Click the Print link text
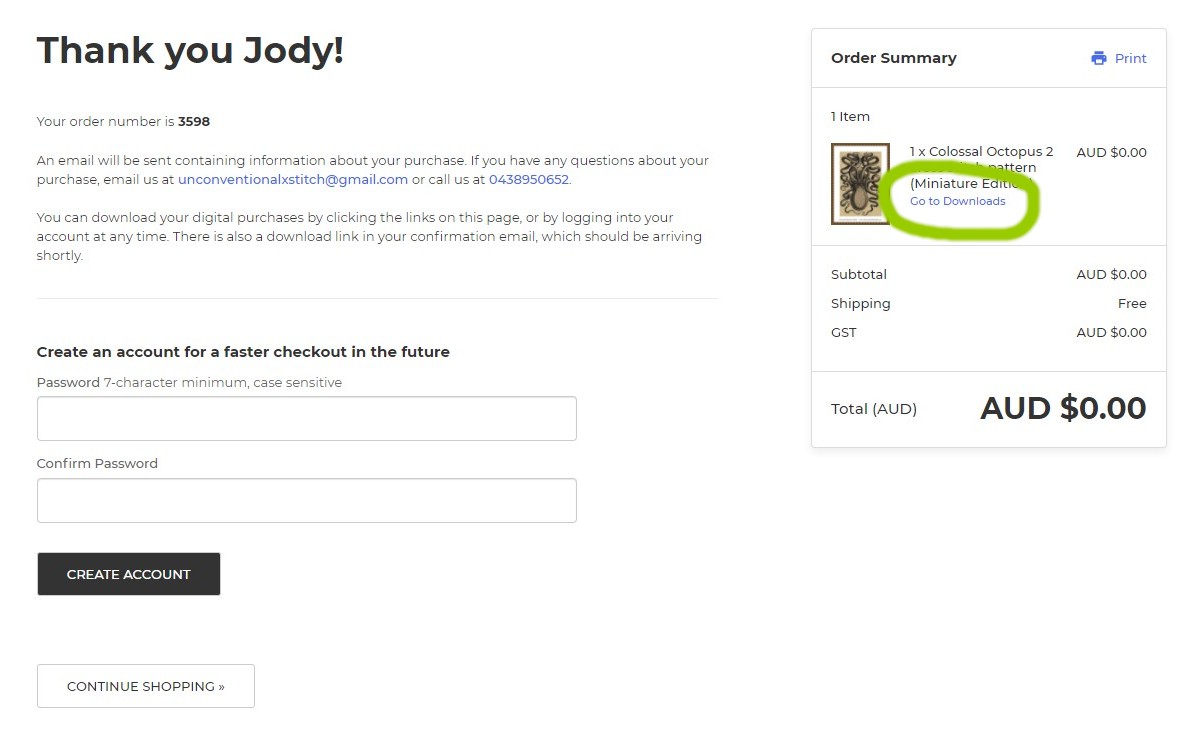This screenshot has width=1188, height=756. tap(1130, 58)
